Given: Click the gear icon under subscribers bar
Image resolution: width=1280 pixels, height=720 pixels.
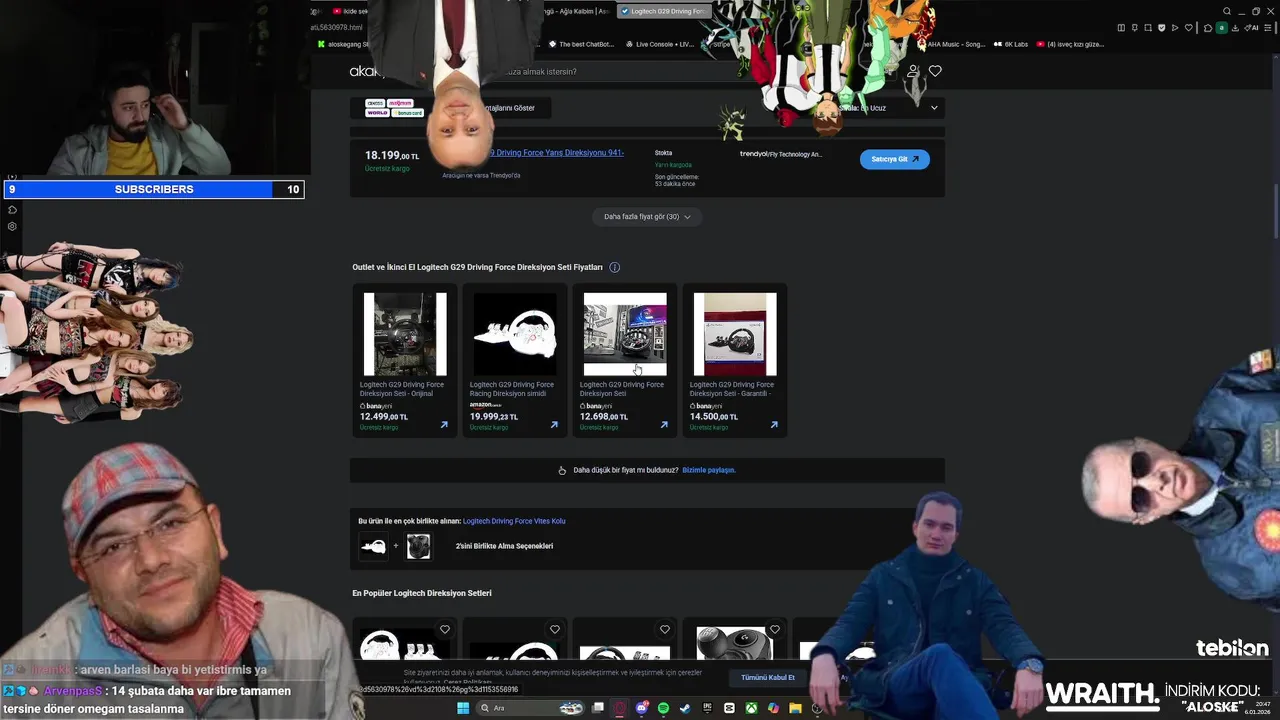Looking at the screenshot, I should (x=12, y=226).
